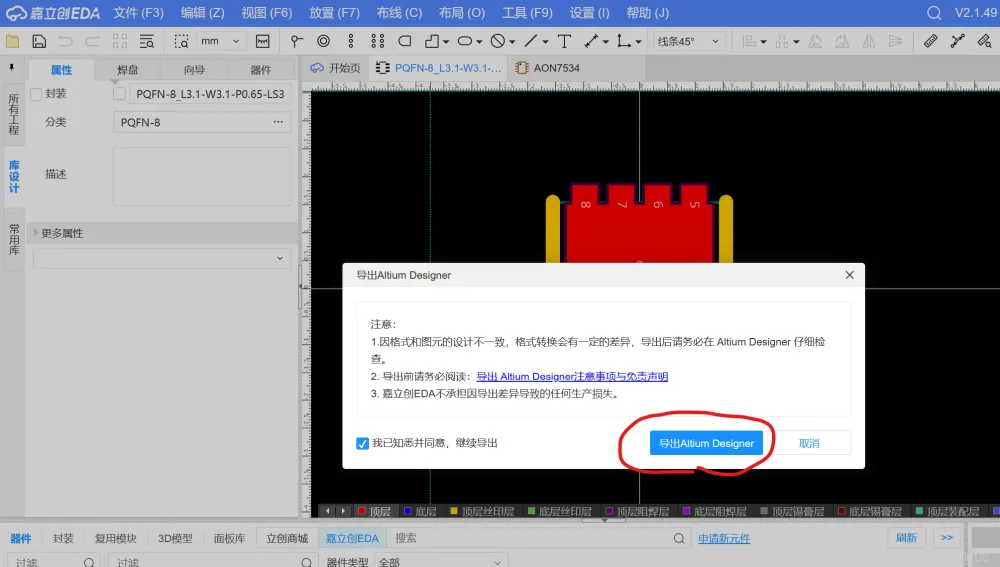Select the Text tool (T) icon
Screen dimensions: 1000x567
(564, 41)
